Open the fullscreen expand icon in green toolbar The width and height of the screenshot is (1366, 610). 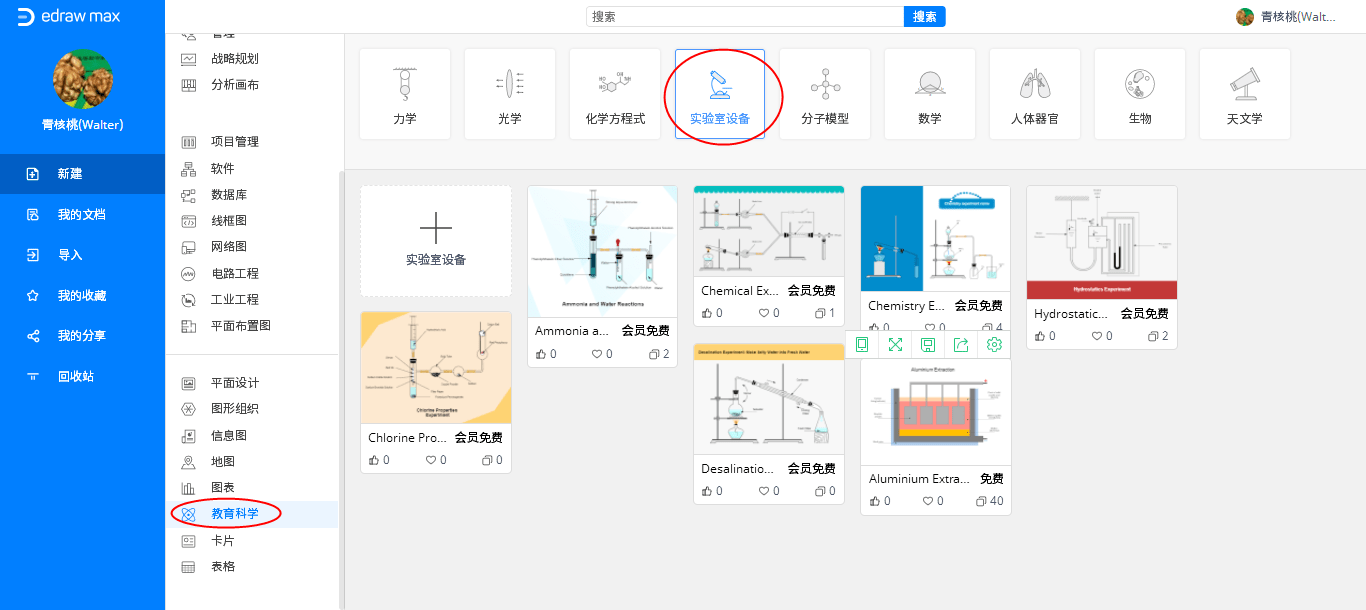[895, 345]
